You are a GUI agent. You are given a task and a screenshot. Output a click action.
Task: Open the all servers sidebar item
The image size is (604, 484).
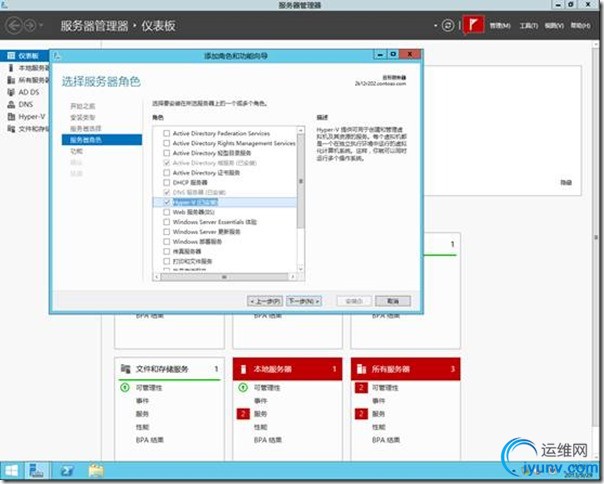29,80
